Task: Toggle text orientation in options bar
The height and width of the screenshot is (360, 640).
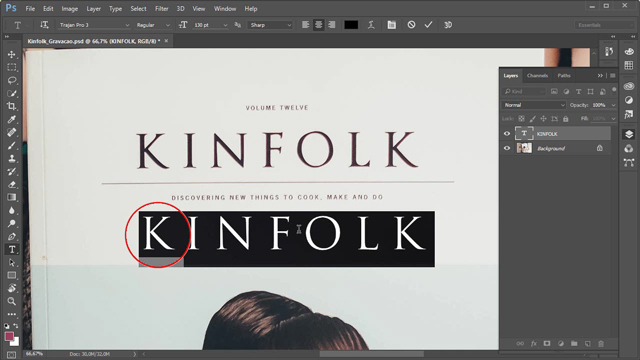Action: (x=44, y=25)
